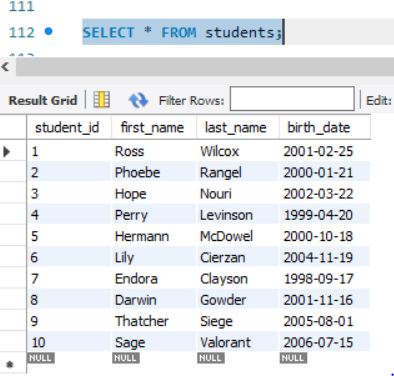Select the cell Nouri
Viewport: 394px width, 376px height.
[x=238, y=194]
